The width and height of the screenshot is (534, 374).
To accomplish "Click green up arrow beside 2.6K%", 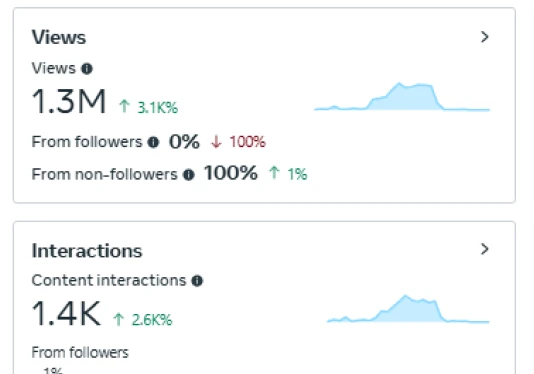I will pos(119,319).
